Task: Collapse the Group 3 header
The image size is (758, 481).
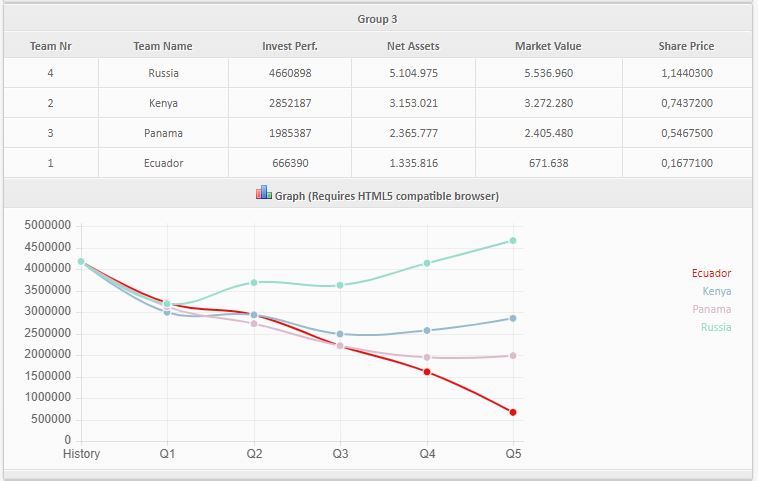Action: click(x=378, y=19)
